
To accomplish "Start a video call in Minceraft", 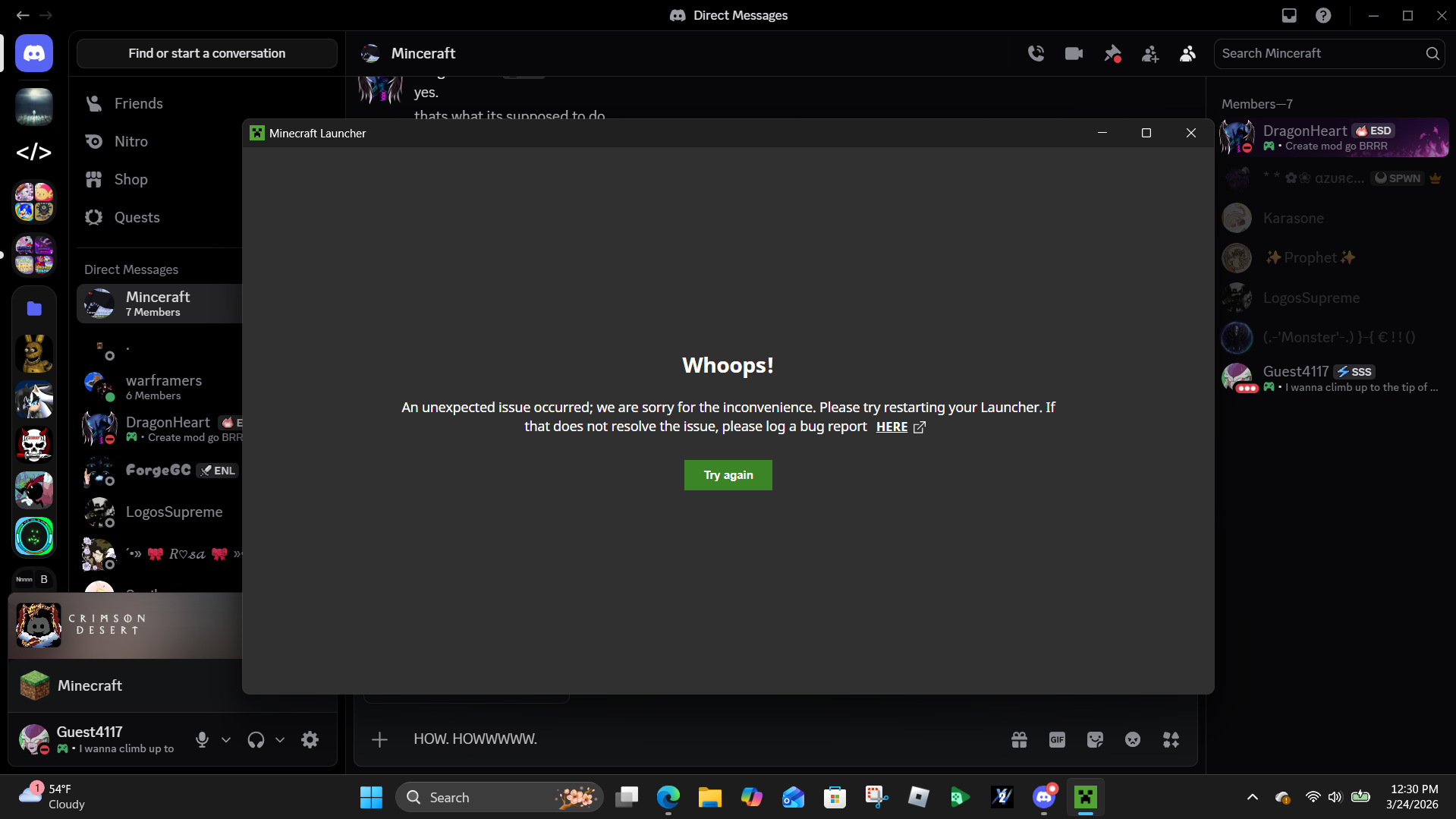I will click(x=1074, y=53).
